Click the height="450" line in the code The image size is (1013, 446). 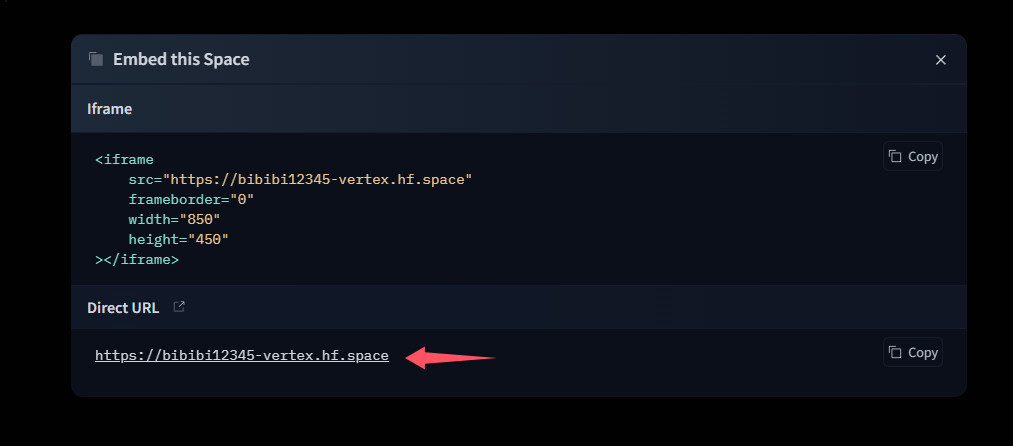[x=178, y=239]
